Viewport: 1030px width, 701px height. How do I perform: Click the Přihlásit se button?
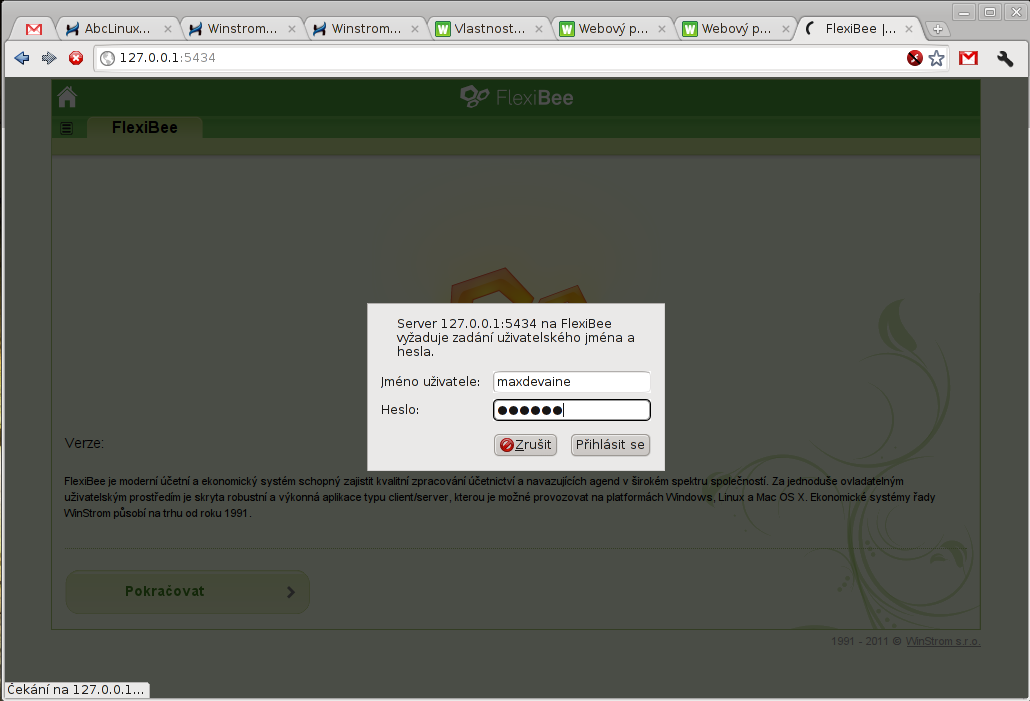click(610, 445)
